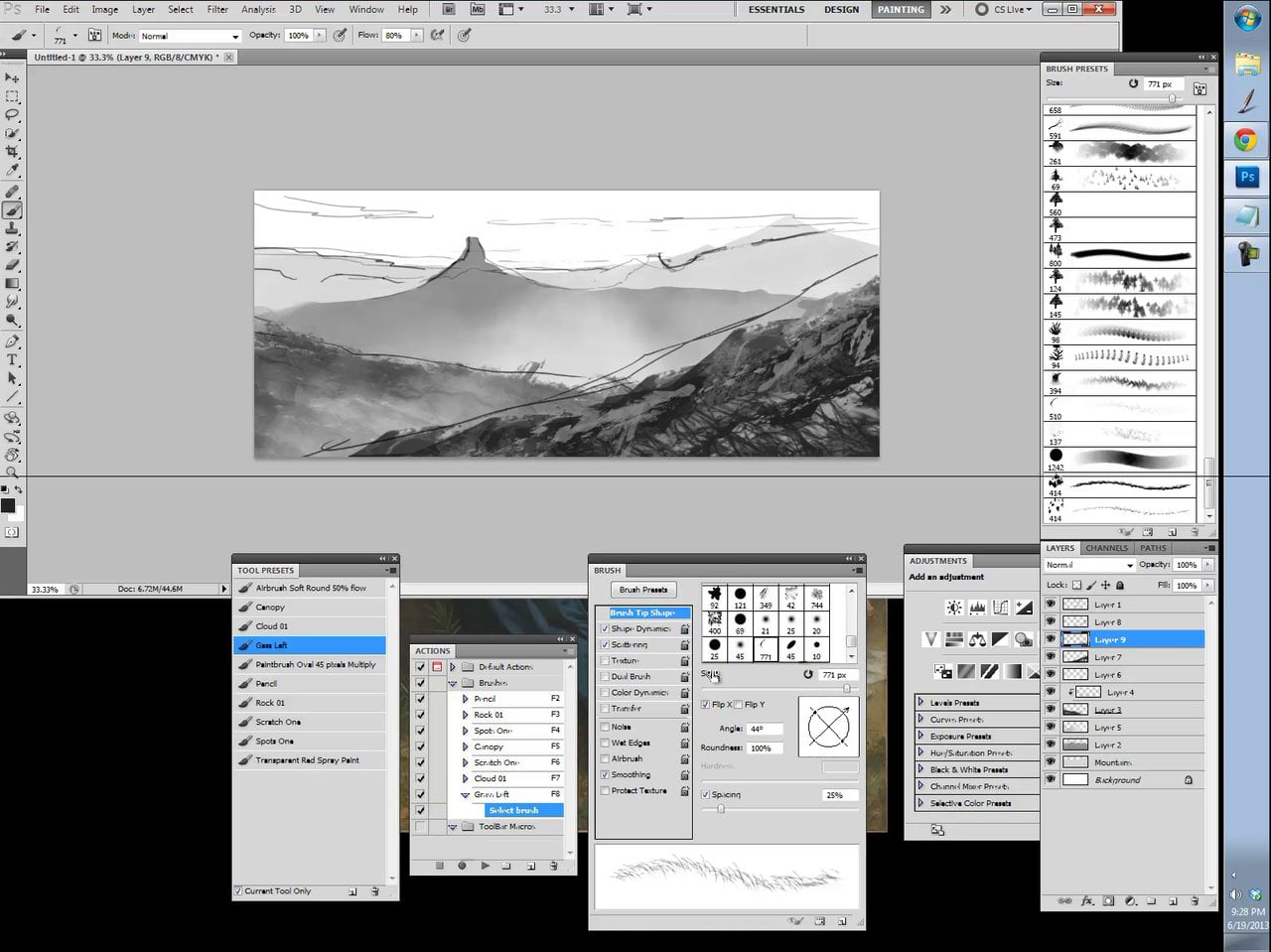Open the Filter menu

217,9
